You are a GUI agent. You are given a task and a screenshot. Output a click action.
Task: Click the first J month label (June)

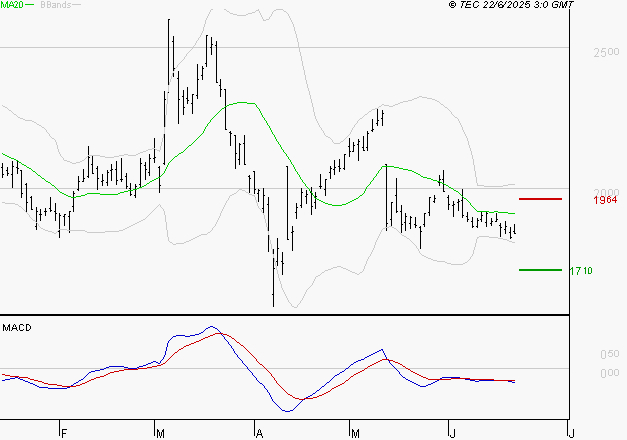pyautogui.click(x=453, y=434)
